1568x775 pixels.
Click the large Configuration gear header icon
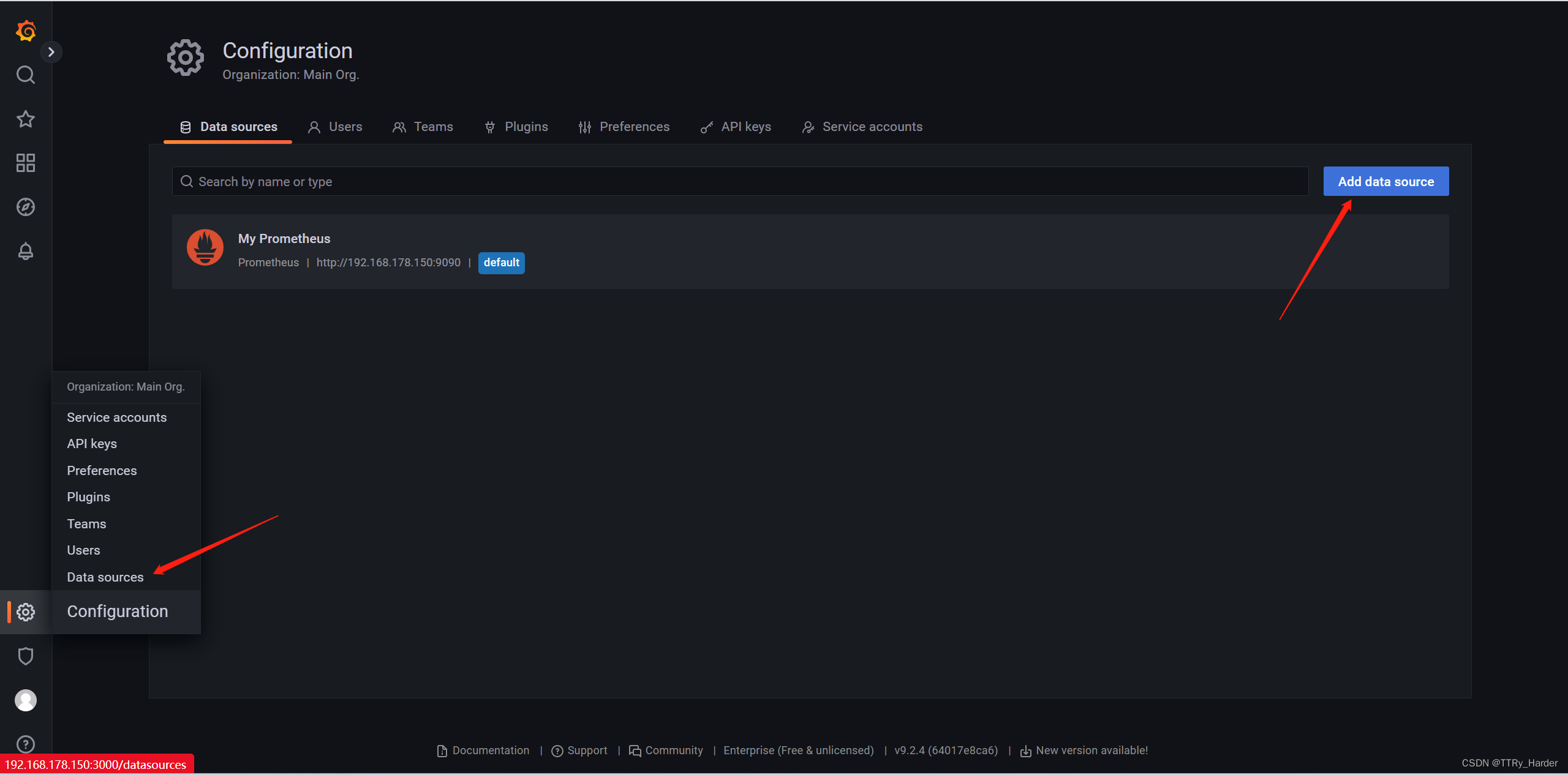[186, 58]
